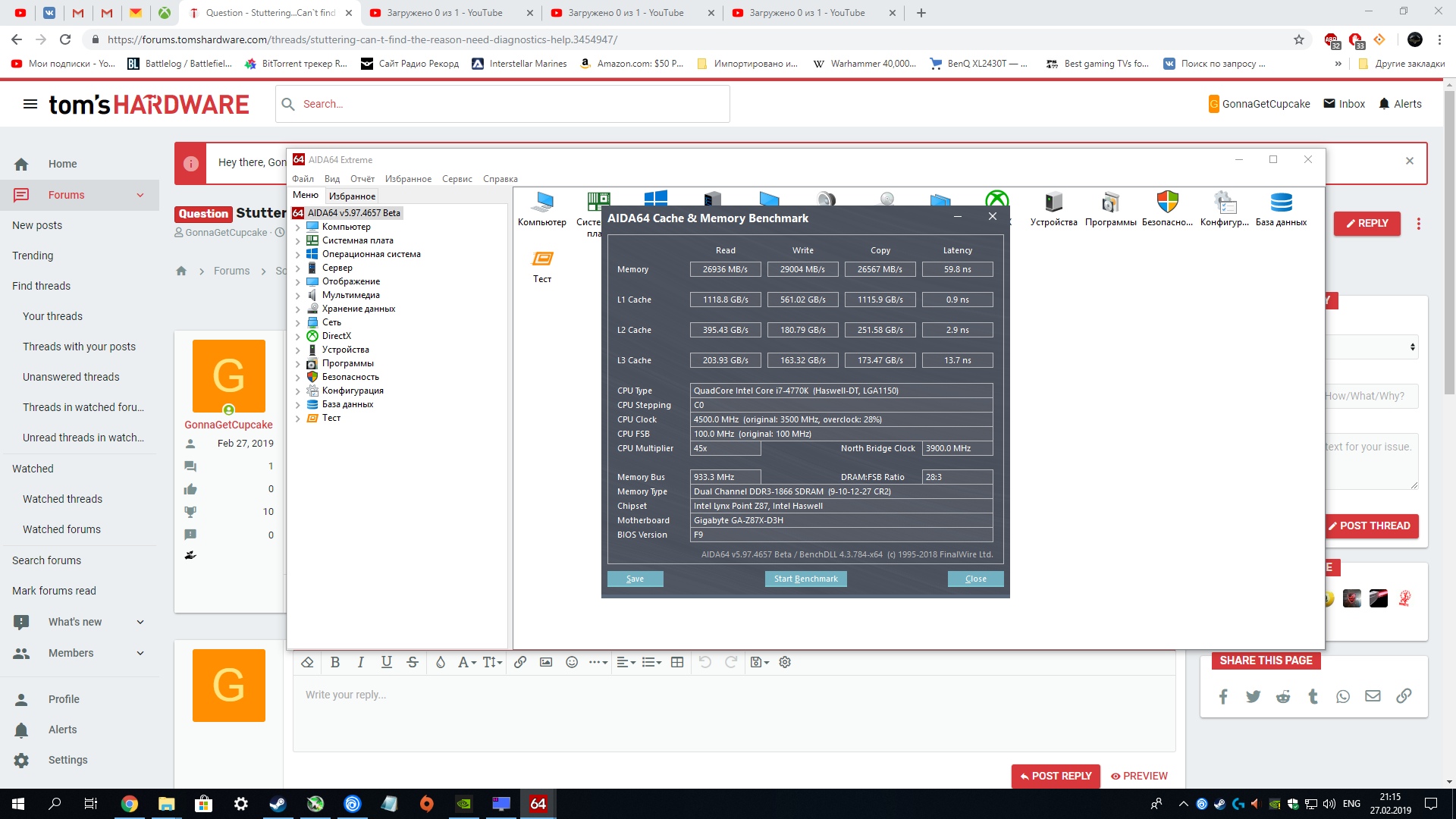Open the Отчёт menu in AIDA64
The width and height of the screenshot is (1456, 819).
(x=362, y=179)
